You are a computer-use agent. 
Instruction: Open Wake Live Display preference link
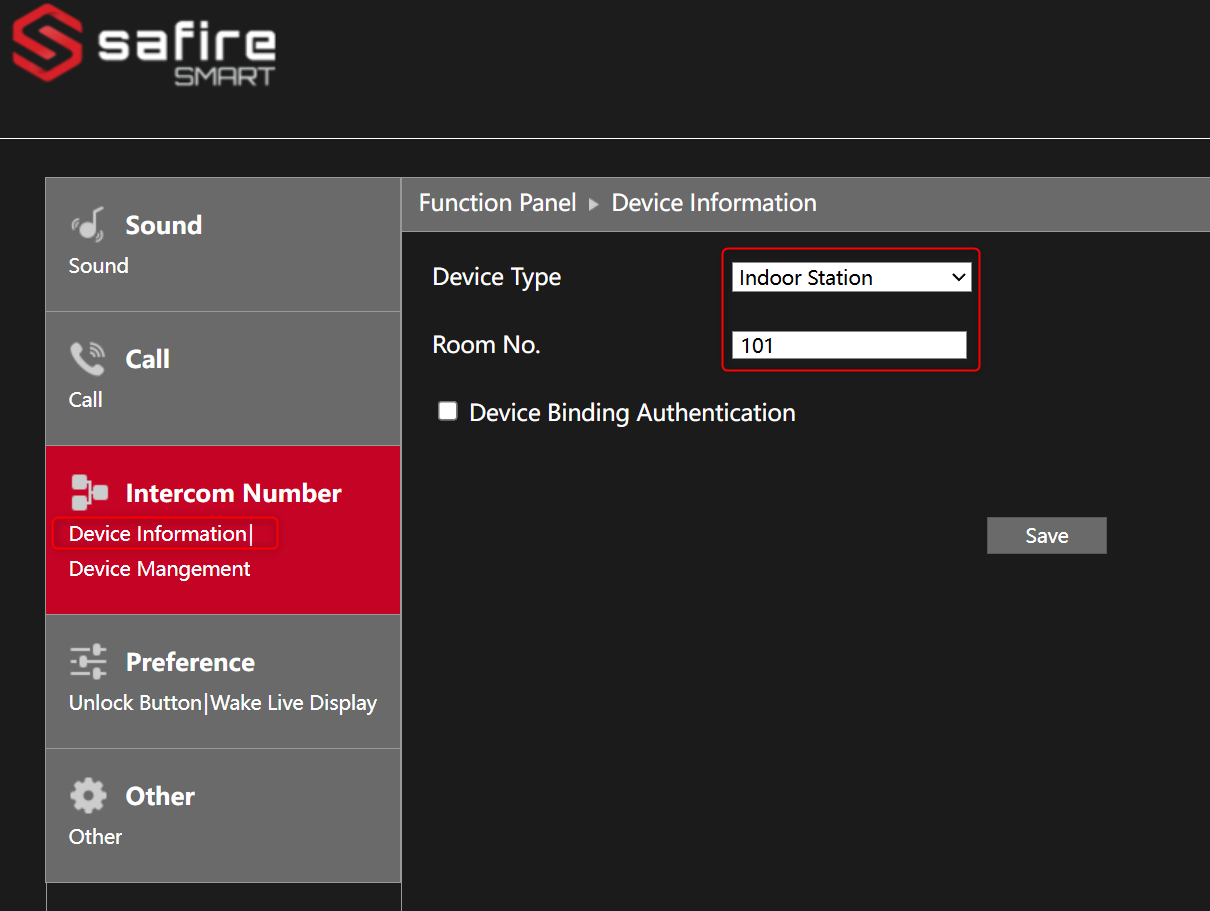click(x=294, y=703)
